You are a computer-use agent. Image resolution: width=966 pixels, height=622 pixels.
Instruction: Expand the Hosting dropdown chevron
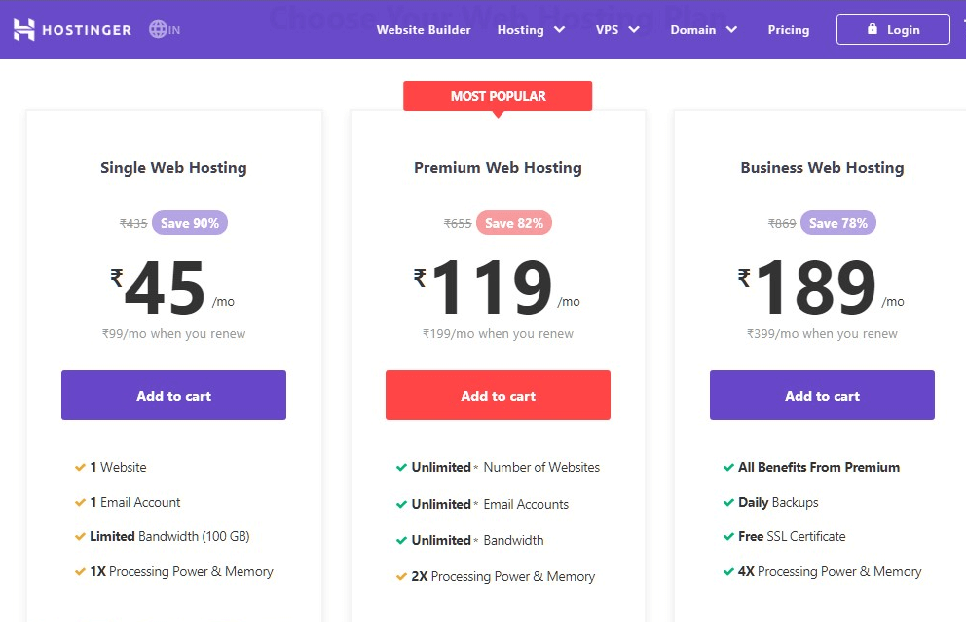[x=559, y=30]
